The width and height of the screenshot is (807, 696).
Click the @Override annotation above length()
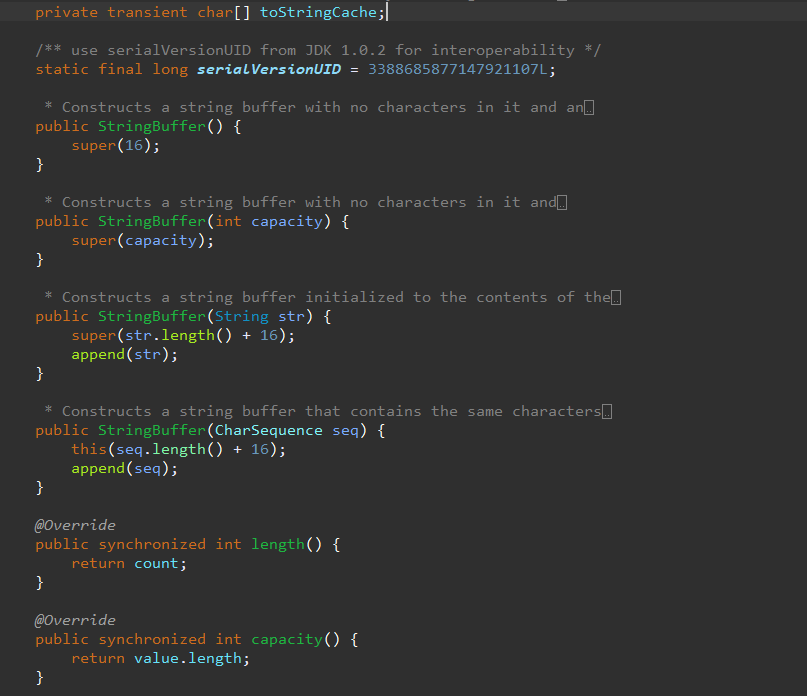[x=75, y=526]
